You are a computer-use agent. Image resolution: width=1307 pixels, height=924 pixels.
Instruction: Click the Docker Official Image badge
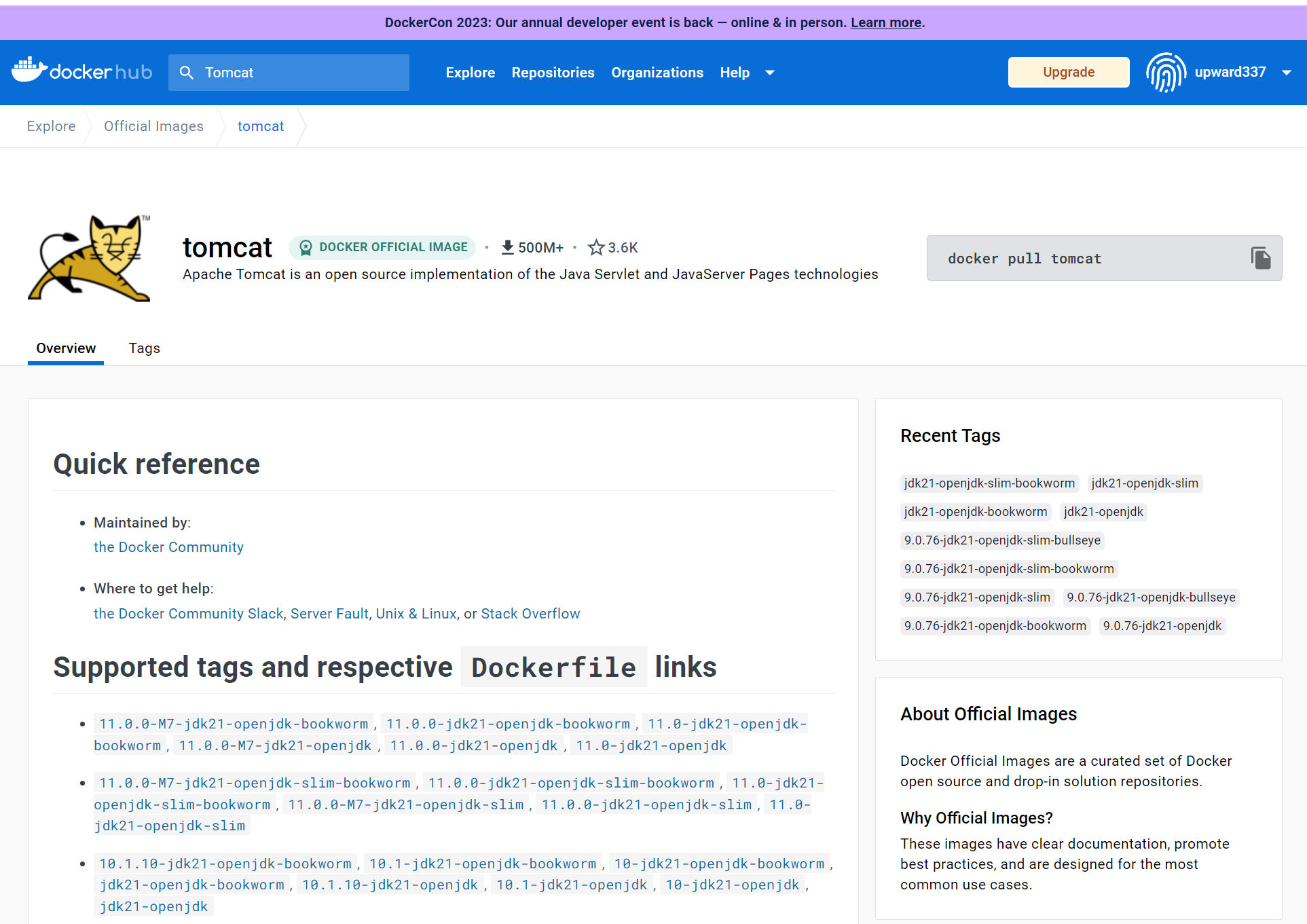tap(382, 247)
